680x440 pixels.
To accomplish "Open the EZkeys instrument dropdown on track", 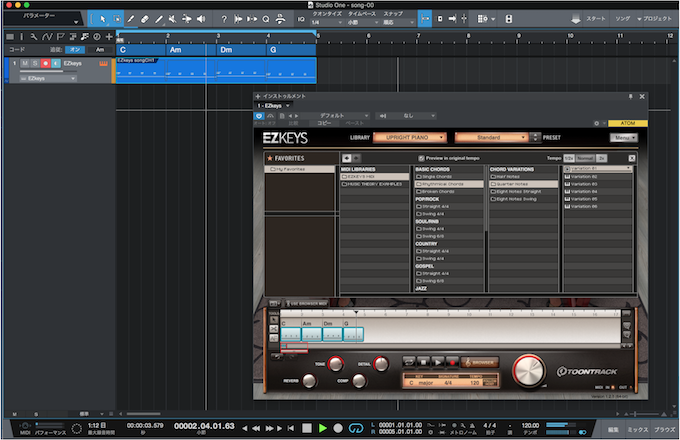I will point(48,78).
